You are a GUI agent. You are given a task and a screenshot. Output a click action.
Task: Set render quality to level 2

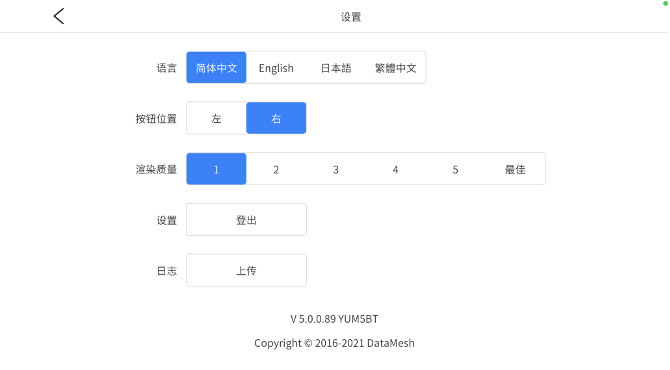tap(276, 169)
